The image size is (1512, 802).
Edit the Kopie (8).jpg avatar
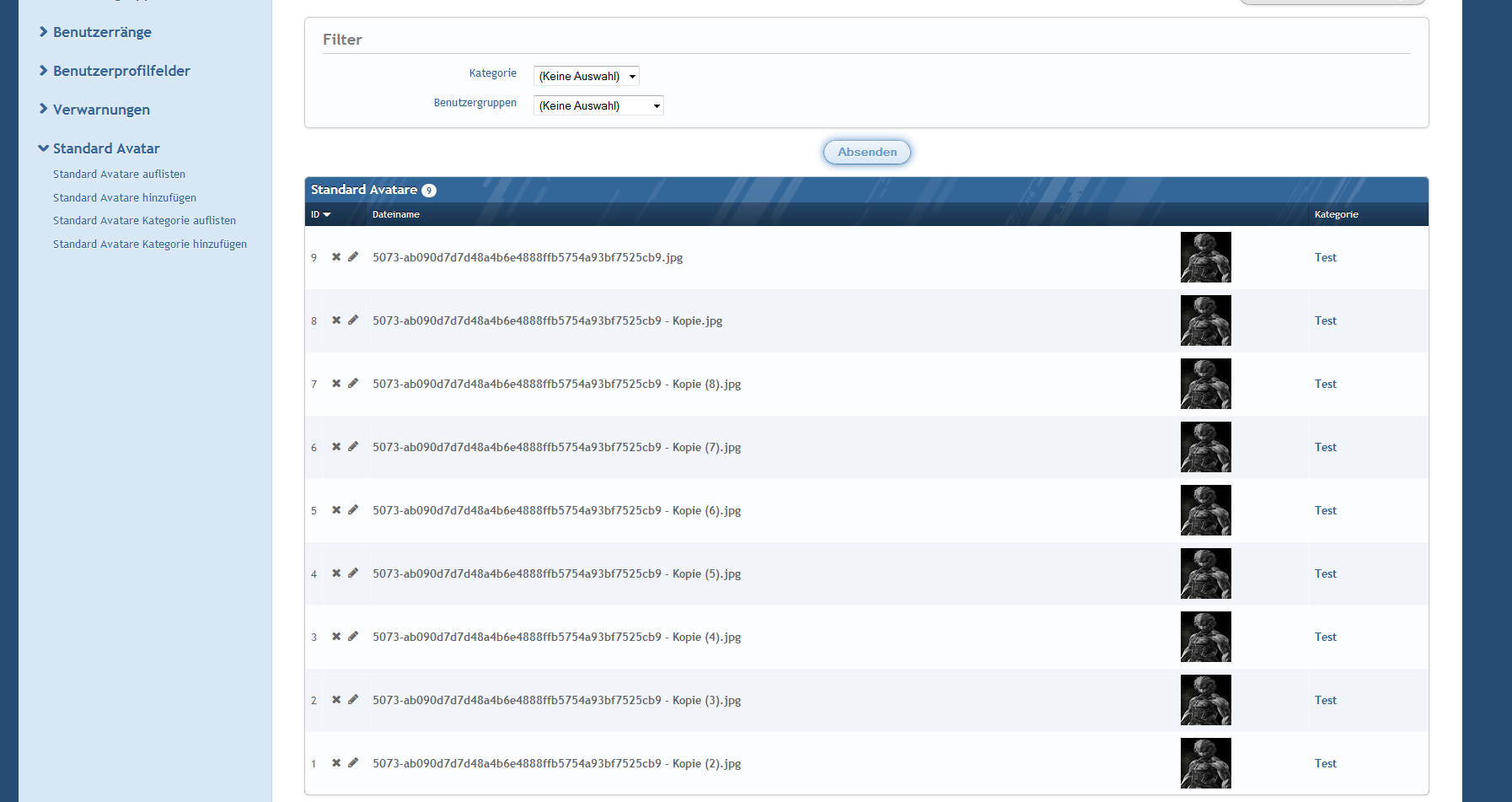pos(353,384)
